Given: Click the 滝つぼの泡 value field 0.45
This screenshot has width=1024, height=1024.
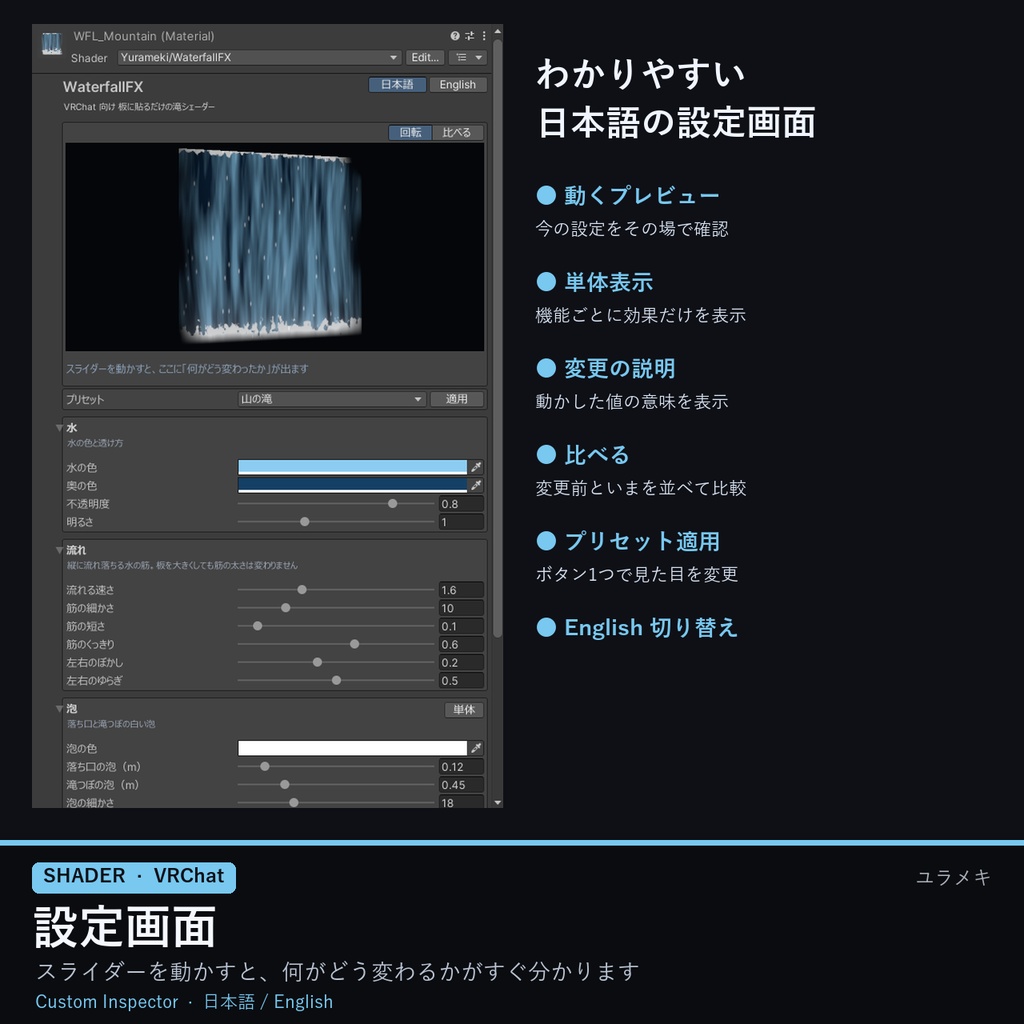Looking at the screenshot, I should [x=461, y=785].
